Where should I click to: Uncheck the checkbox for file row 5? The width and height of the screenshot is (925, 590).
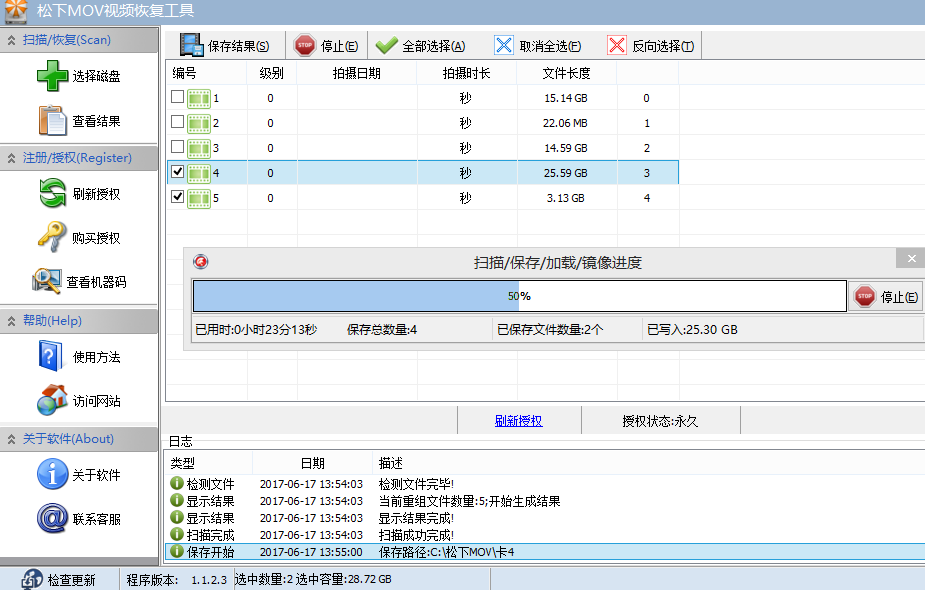pos(178,197)
